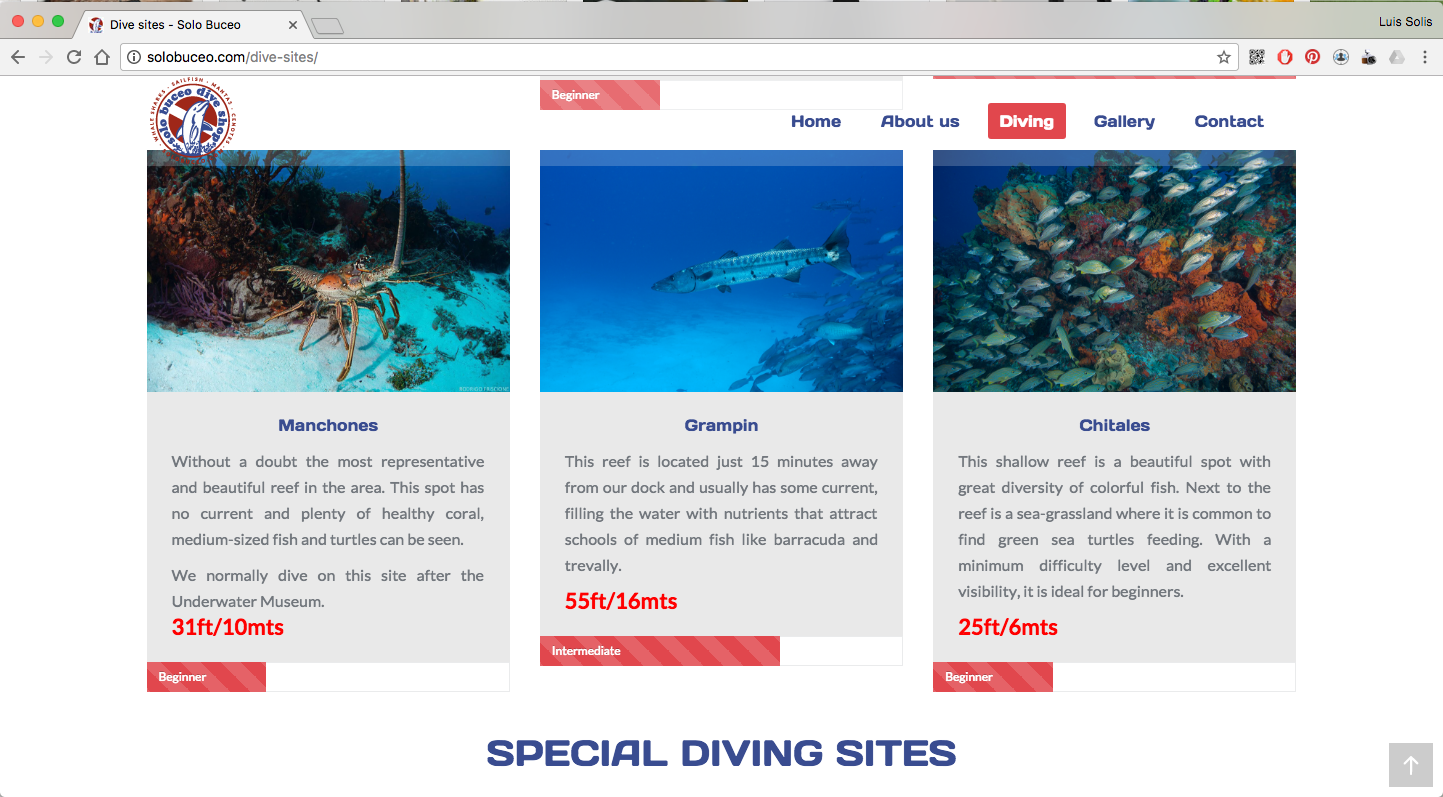Click the Solo Buceo dive shop logo
1443x797 pixels.
point(196,121)
